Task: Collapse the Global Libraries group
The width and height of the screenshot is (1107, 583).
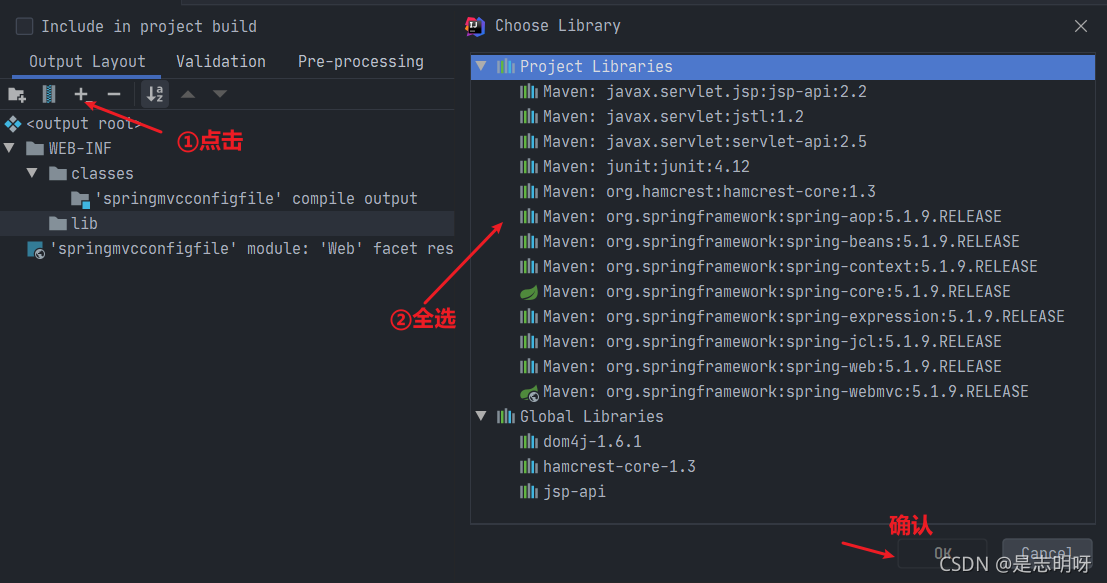Action: [481, 416]
